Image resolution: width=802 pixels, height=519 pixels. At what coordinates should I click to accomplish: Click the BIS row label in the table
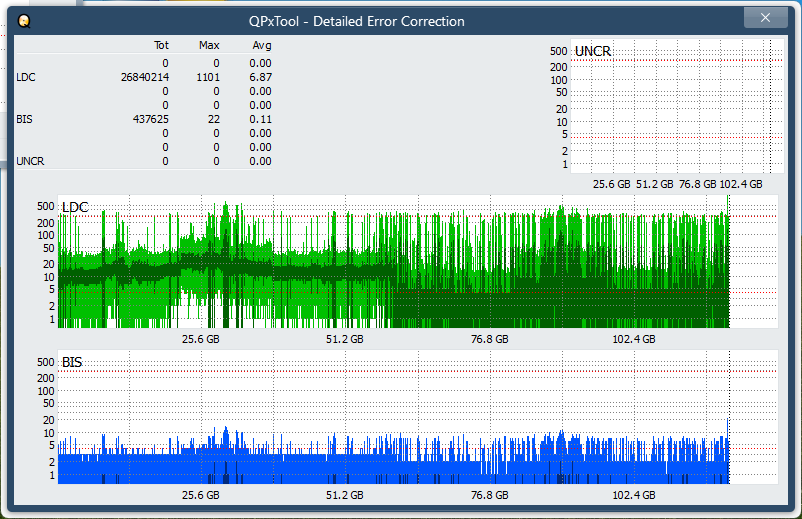pyautogui.click(x=24, y=119)
